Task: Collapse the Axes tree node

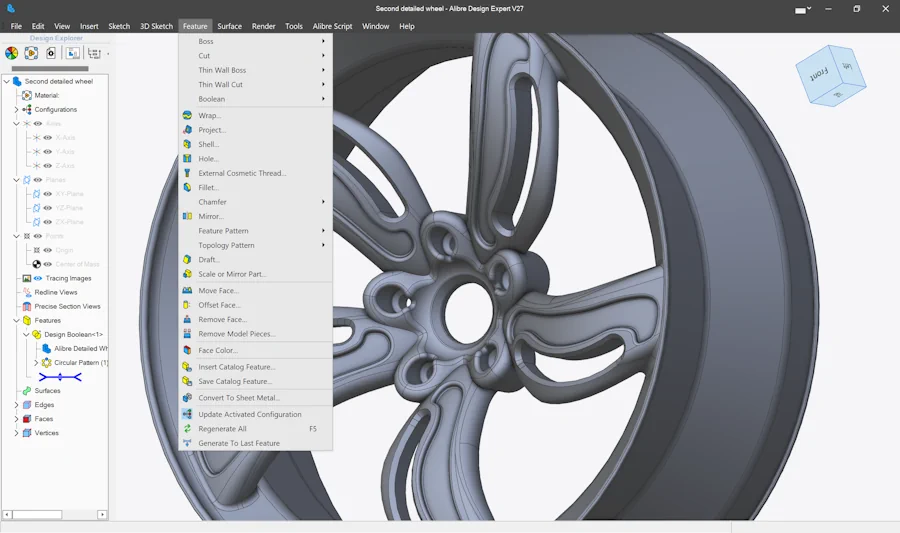Action: tap(16, 123)
